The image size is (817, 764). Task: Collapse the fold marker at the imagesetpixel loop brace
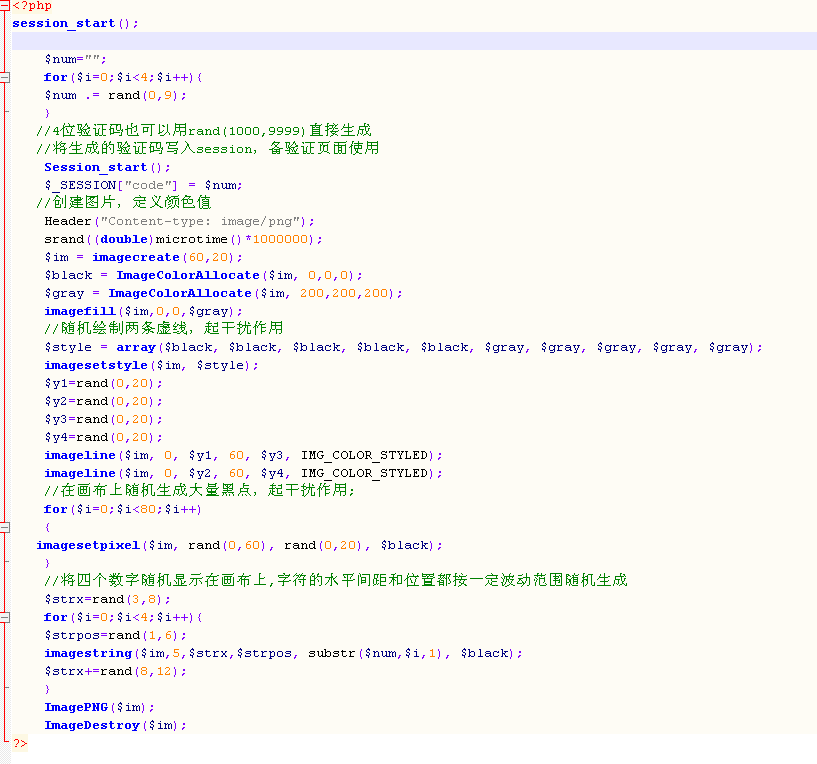point(5,527)
